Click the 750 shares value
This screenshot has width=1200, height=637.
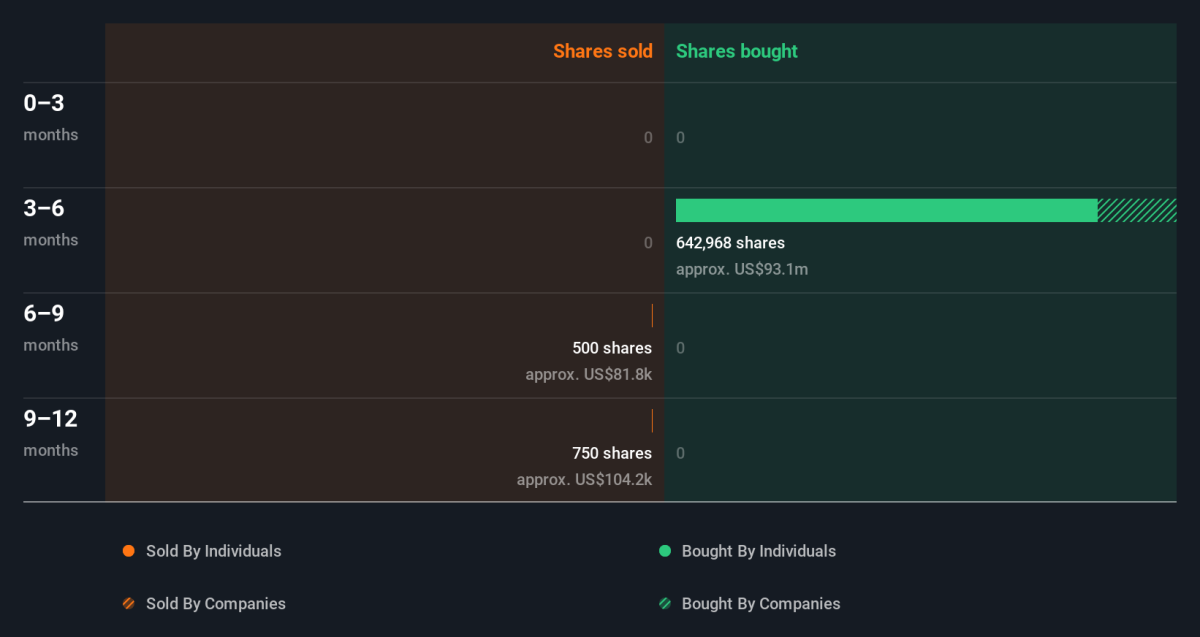[611, 453]
